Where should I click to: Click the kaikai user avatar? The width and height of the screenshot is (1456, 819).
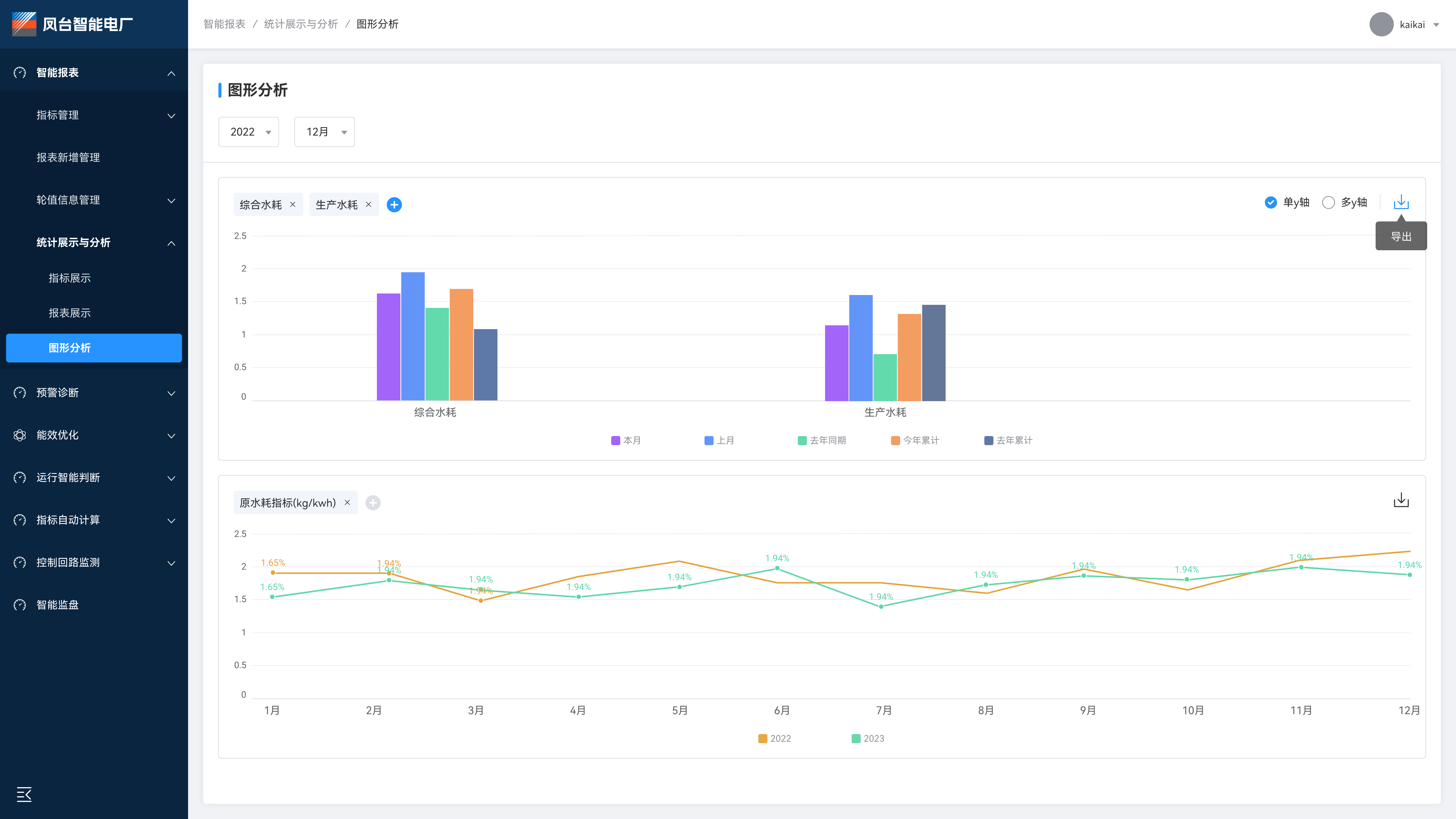[1381, 24]
